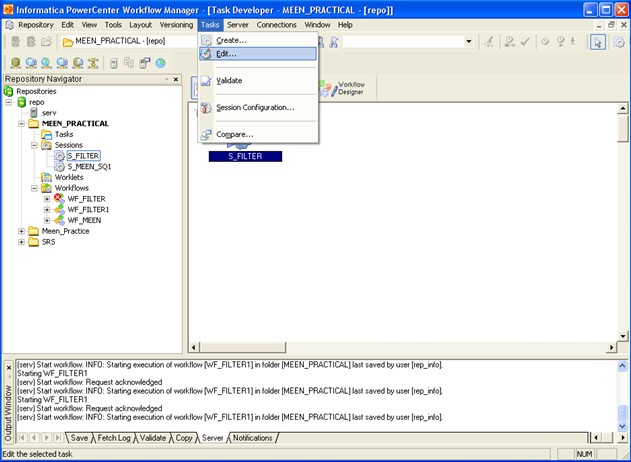Select the Tasks folder in tree
Screen dimensions: 631x462
point(64,134)
